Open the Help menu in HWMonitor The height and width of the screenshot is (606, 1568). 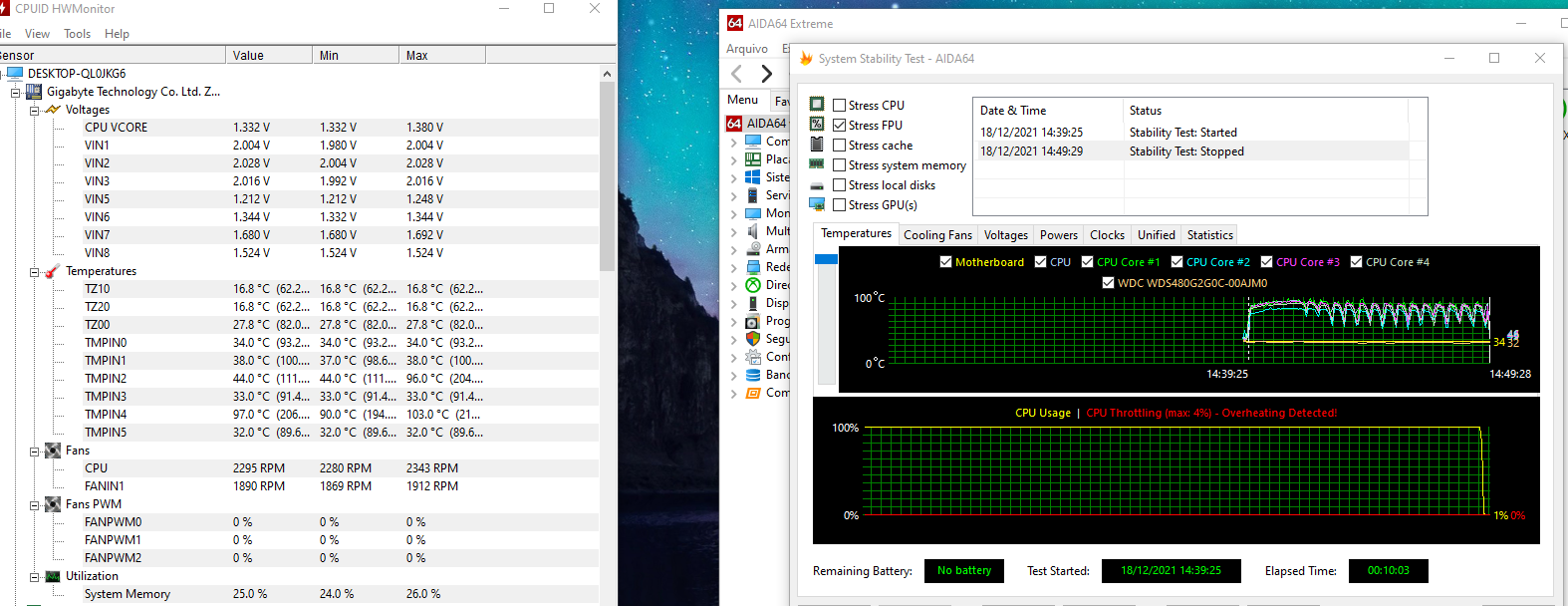click(x=117, y=34)
